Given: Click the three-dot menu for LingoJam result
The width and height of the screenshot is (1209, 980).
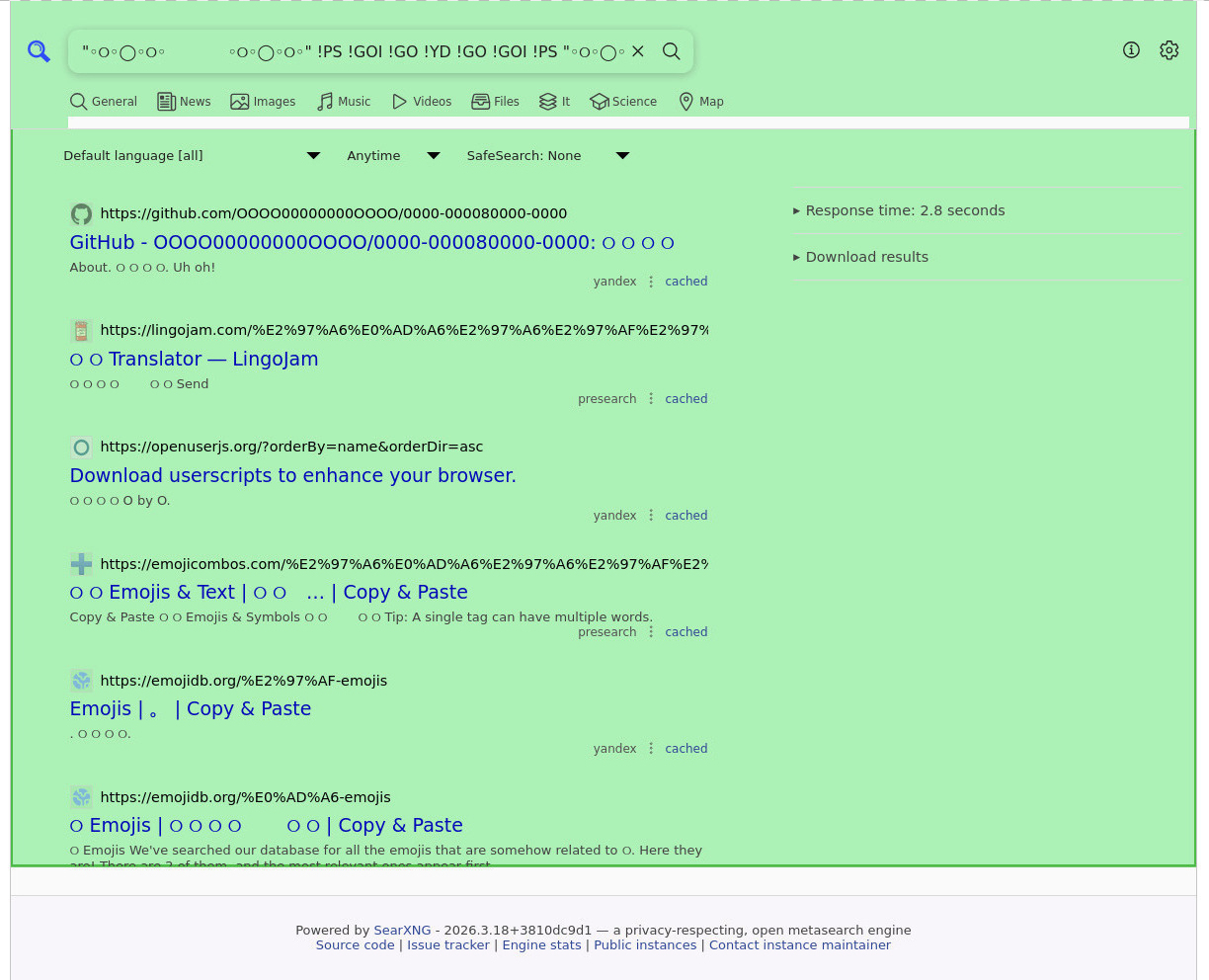Looking at the screenshot, I should pos(651,399).
